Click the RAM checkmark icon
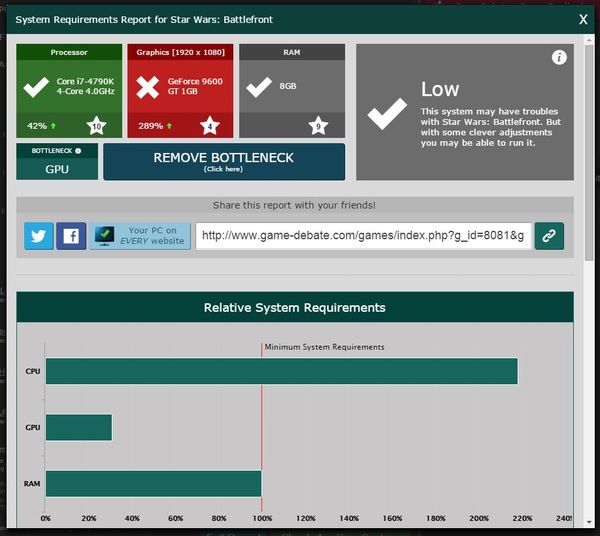The height and width of the screenshot is (536, 600). (259, 87)
